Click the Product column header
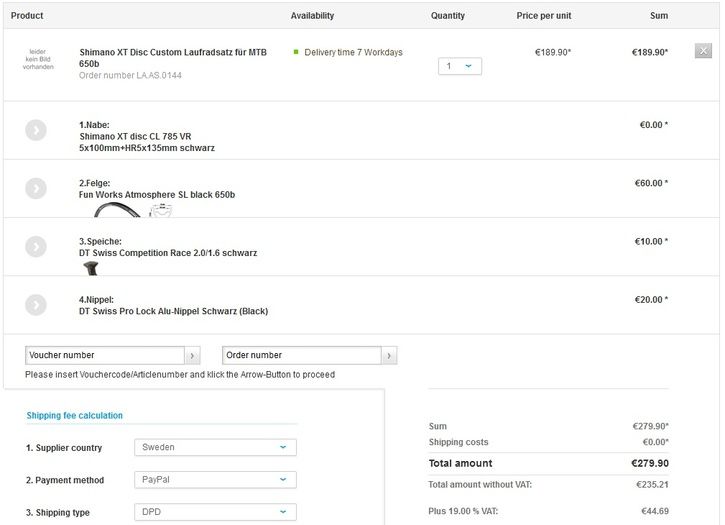The image size is (725, 525). click(27, 15)
